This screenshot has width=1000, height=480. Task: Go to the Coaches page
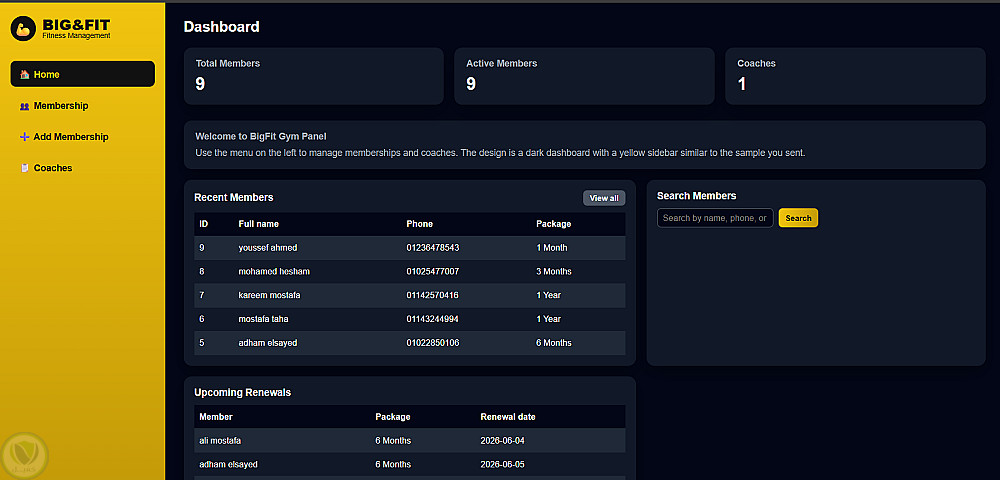pos(53,168)
